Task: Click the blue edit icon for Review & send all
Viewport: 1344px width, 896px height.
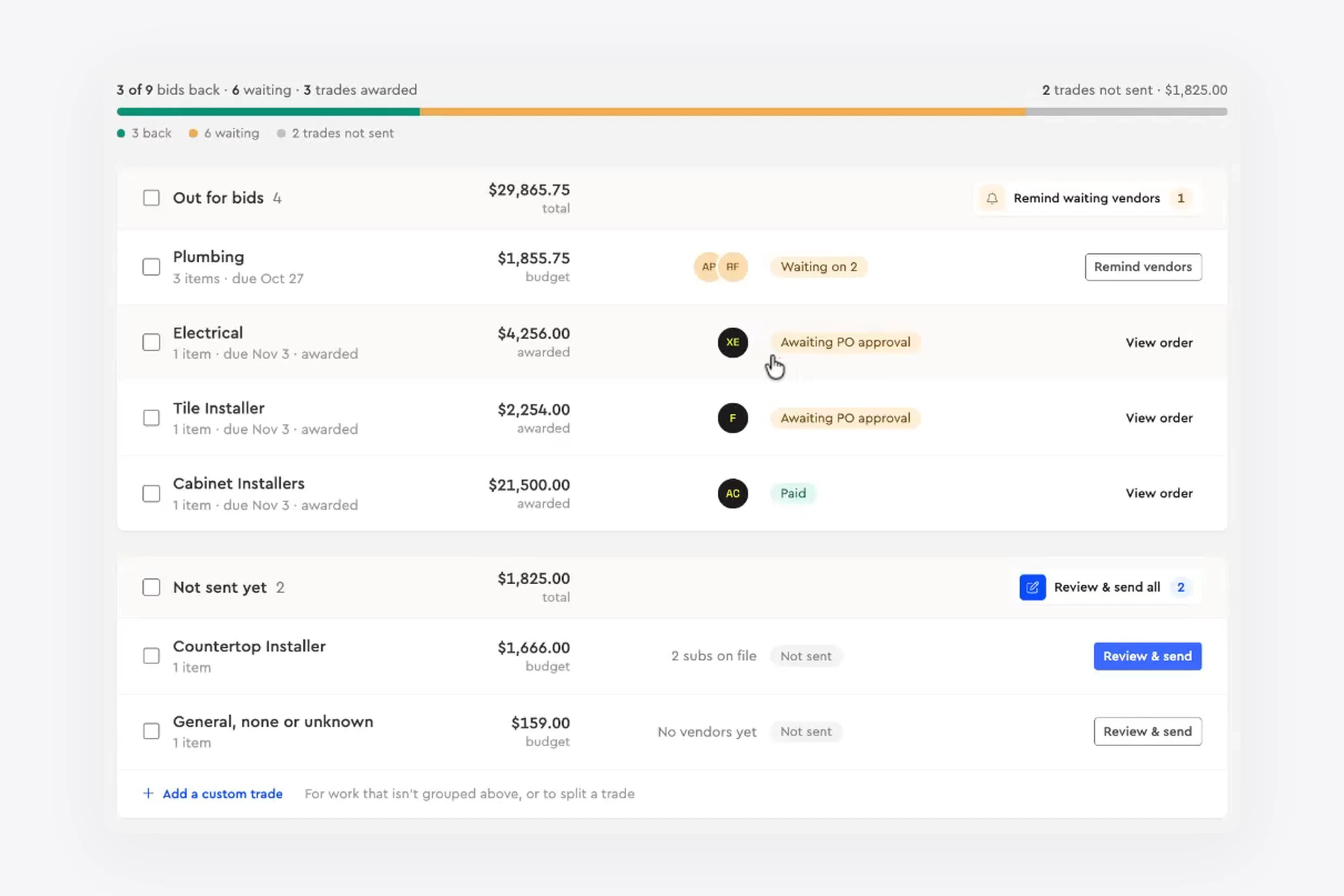Action: tap(1032, 588)
